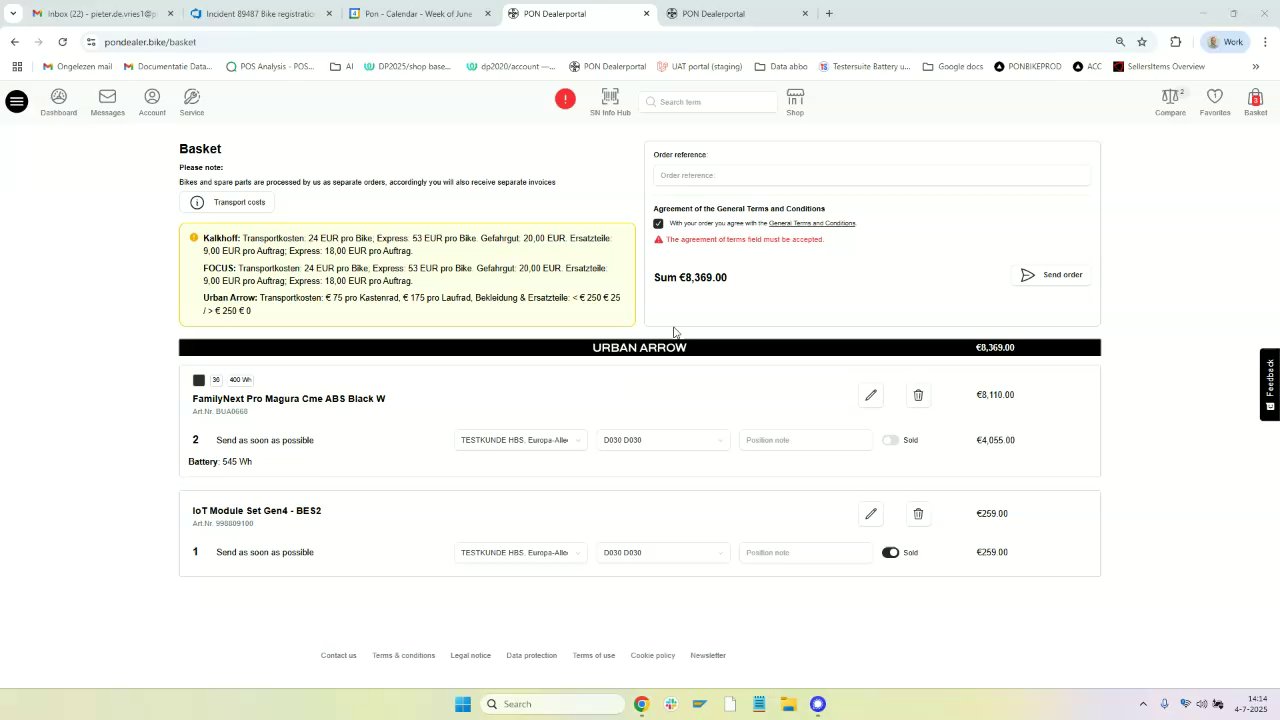Image resolution: width=1280 pixels, height=720 pixels.
Task: Click Position note field for IoT Module
Action: tap(805, 552)
